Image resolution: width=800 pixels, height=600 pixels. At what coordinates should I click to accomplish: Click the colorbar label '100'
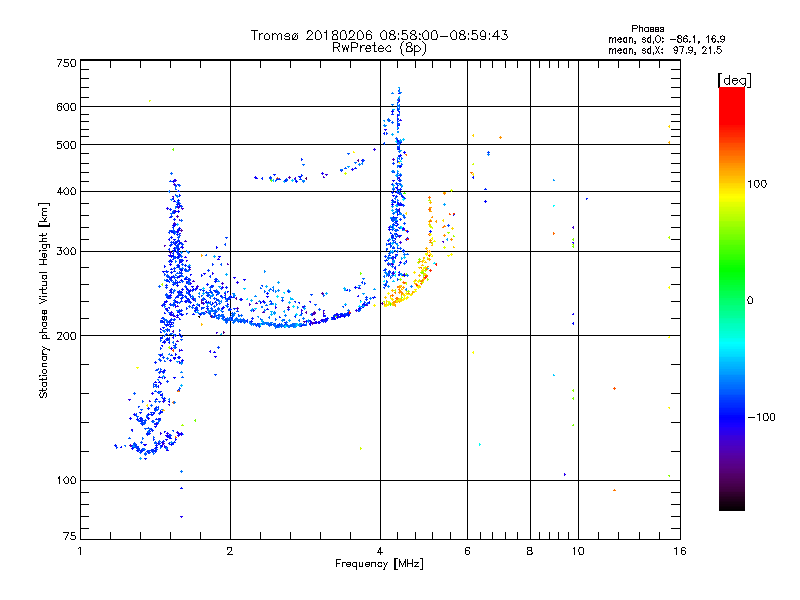(x=757, y=184)
